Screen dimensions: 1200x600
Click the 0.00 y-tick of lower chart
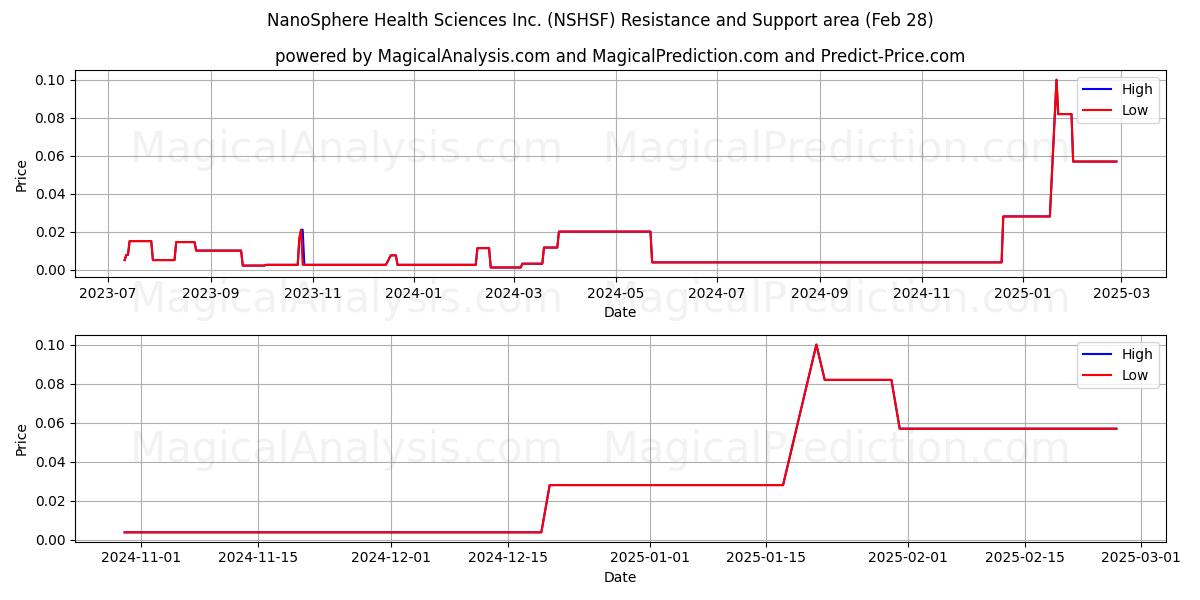[x=52, y=540]
